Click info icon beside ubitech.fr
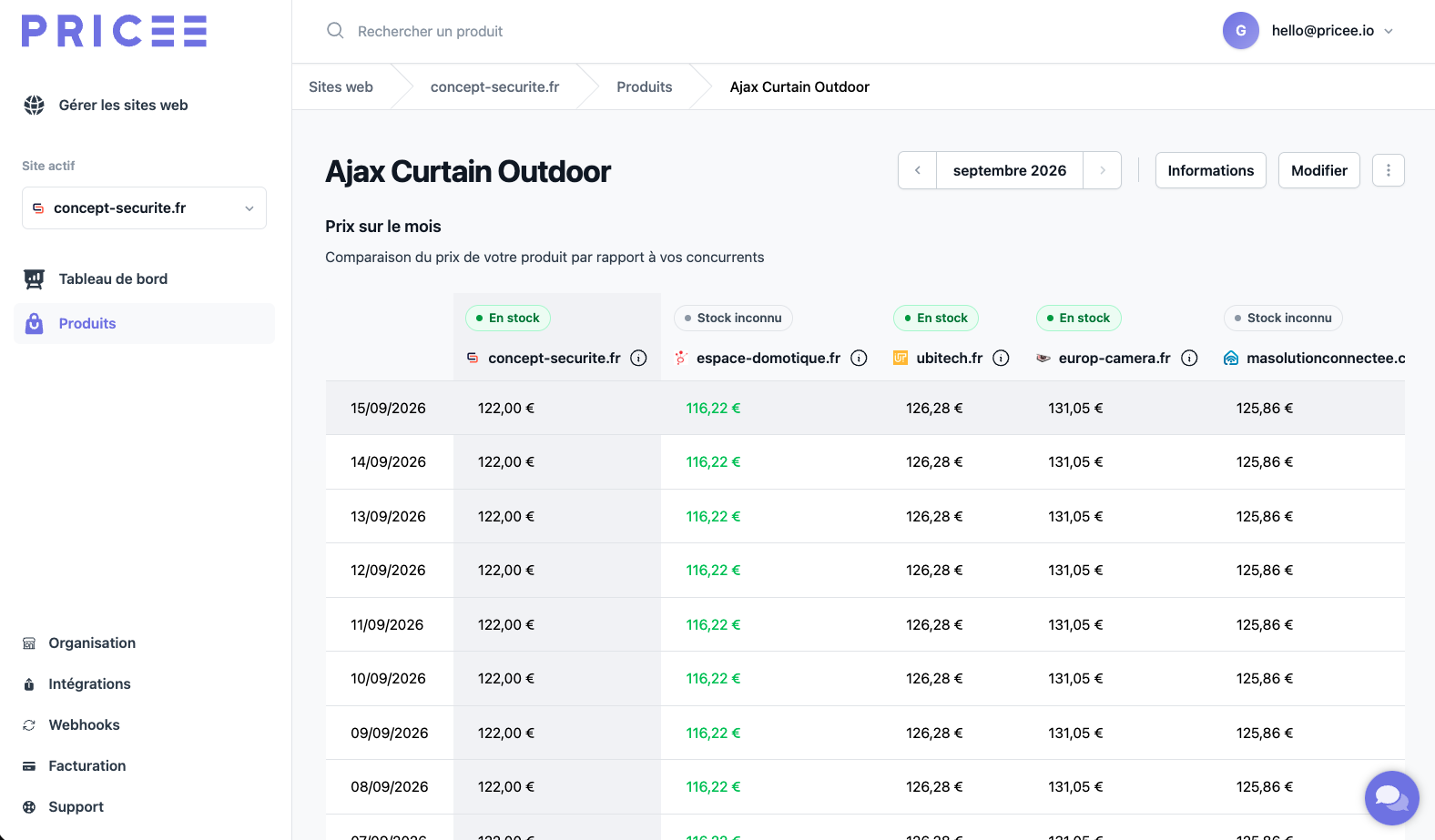The width and height of the screenshot is (1435, 840). 1001,358
